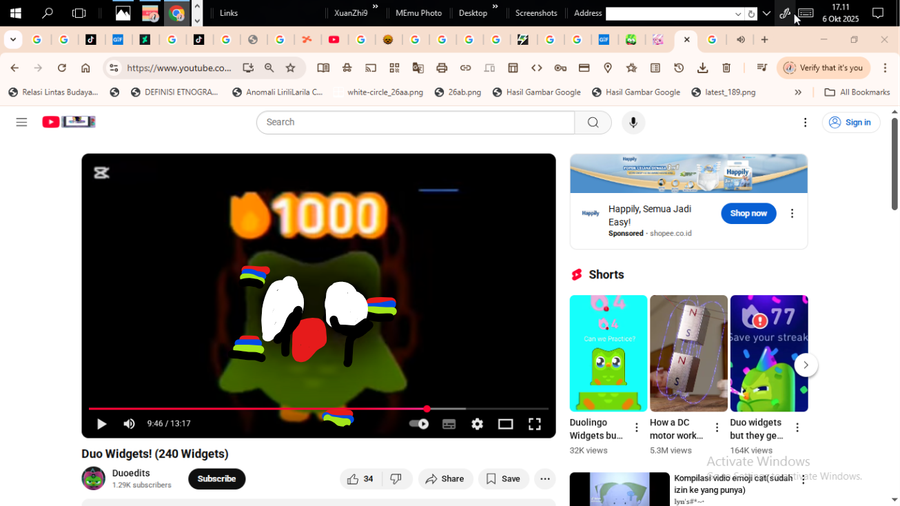Show next Shorts with the arrow

click(x=806, y=365)
